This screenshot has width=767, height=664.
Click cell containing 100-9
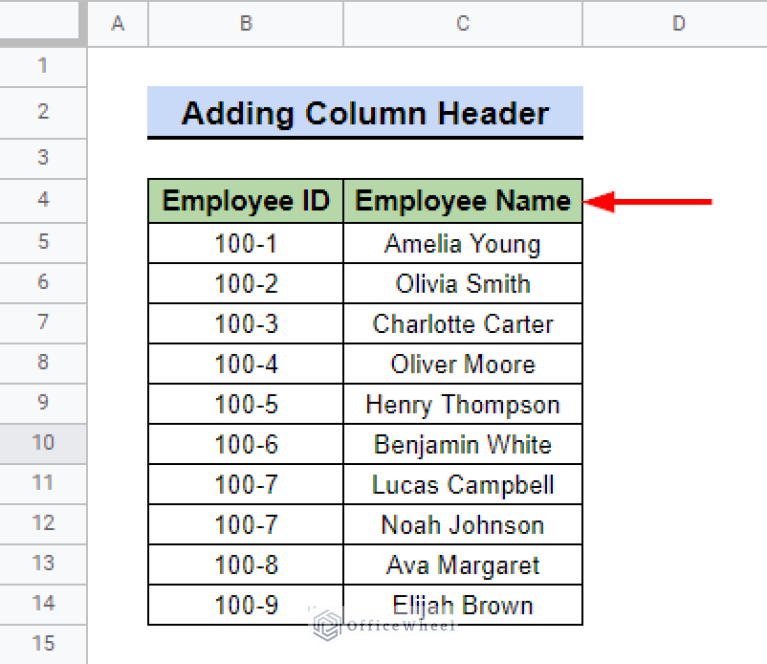[x=246, y=604]
